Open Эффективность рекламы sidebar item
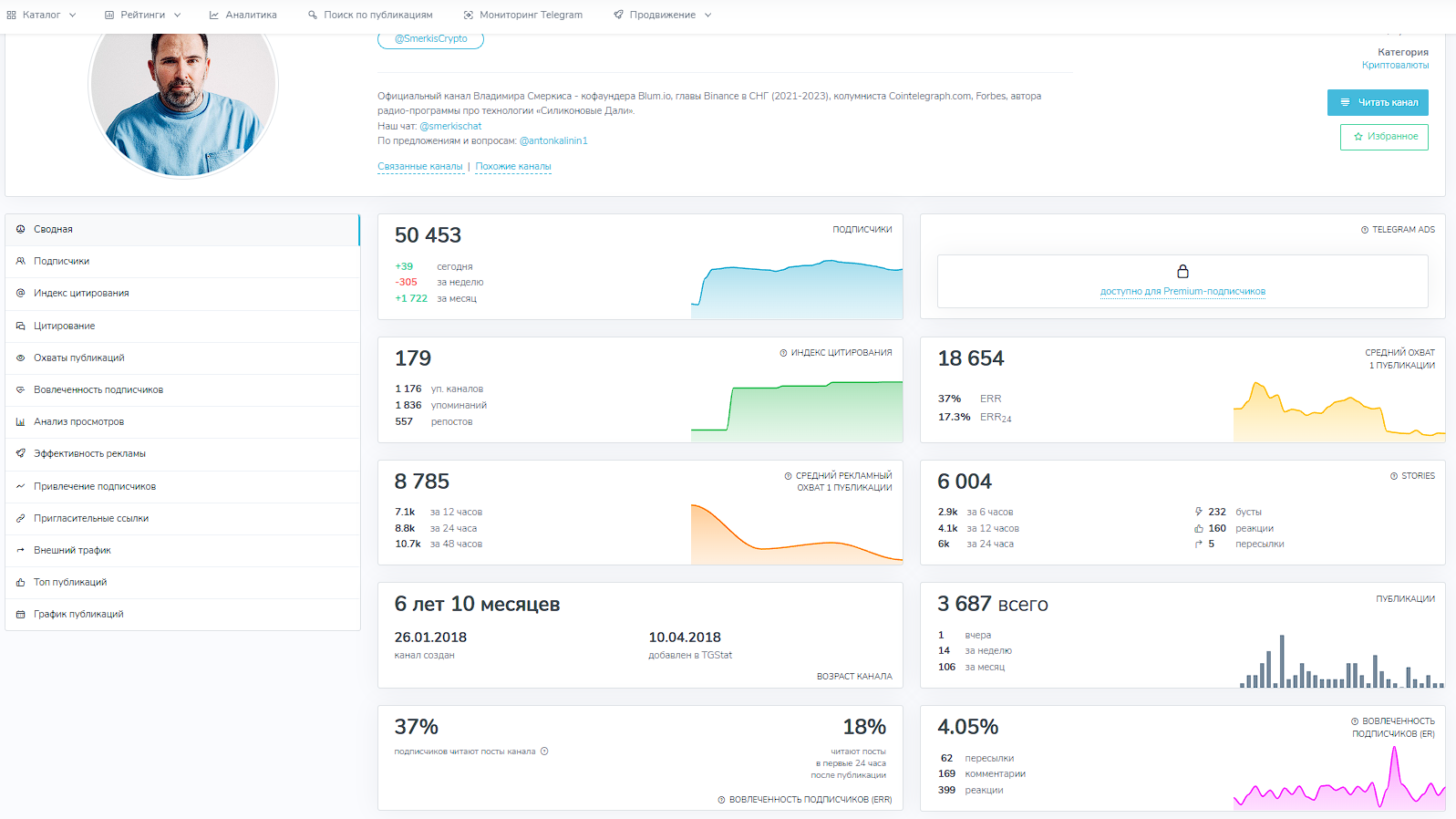The width and height of the screenshot is (1456, 819). click(x=182, y=453)
